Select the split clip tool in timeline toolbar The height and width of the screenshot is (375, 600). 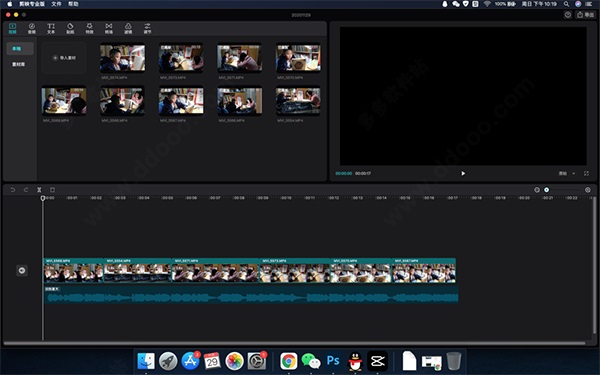point(39,190)
